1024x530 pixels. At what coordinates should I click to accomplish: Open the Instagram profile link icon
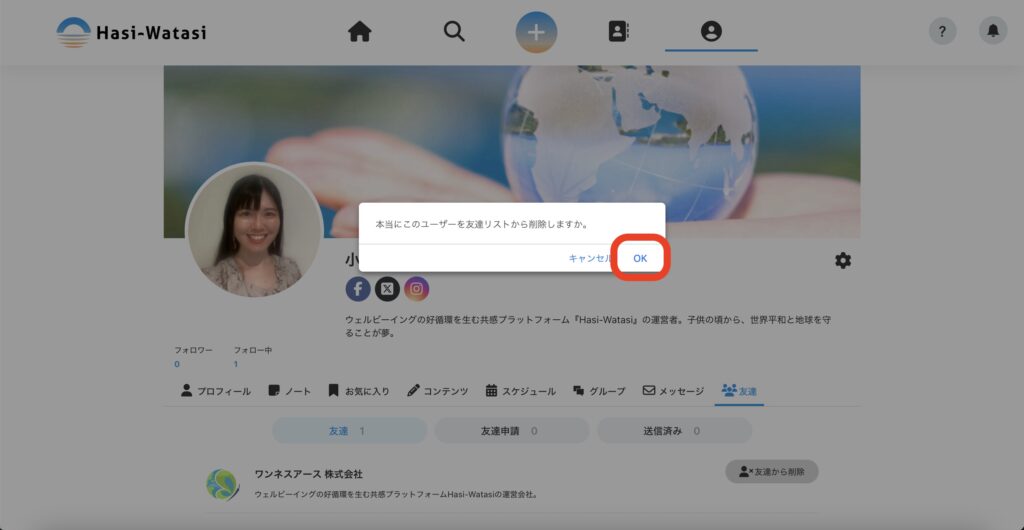tap(417, 289)
